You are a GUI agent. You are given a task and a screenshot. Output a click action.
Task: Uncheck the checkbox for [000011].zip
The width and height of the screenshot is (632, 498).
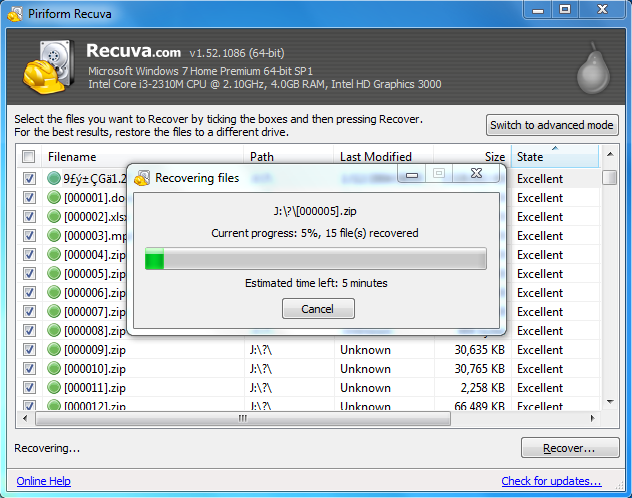[29, 388]
